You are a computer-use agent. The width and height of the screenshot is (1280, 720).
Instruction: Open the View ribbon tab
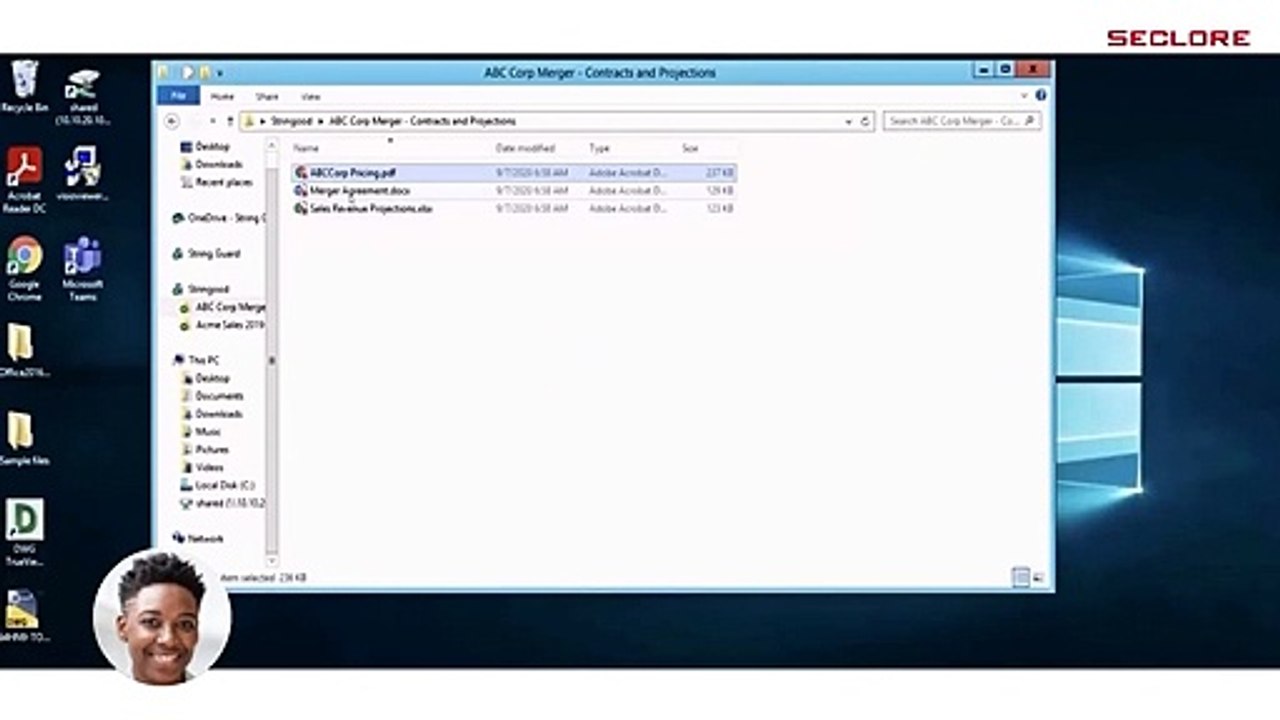pyautogui.click(x=310, y=97)
